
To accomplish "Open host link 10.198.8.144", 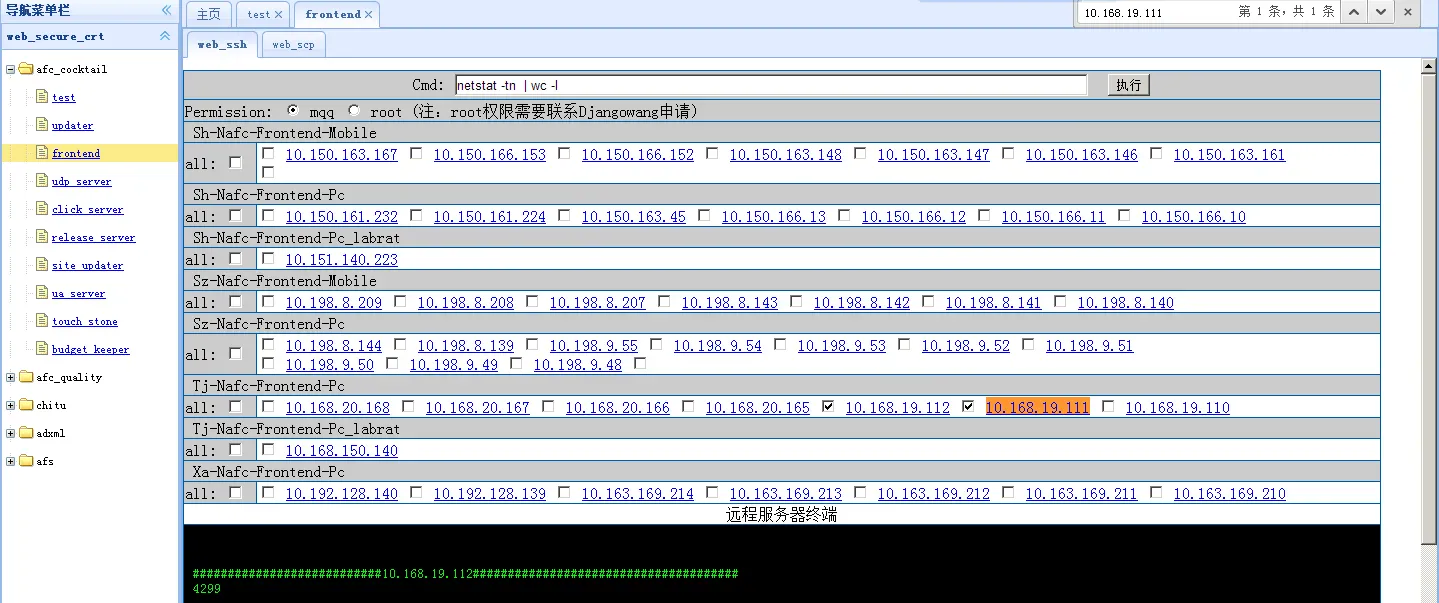I will [334, 346].
